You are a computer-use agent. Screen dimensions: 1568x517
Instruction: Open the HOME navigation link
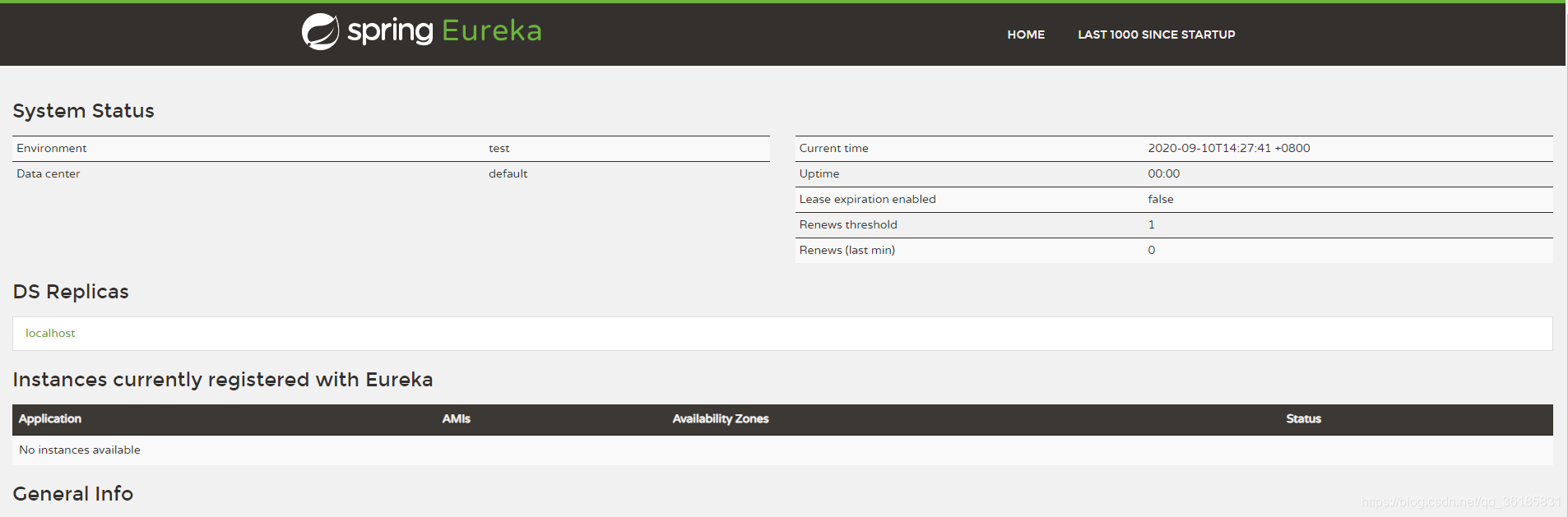coord(1026,35)
